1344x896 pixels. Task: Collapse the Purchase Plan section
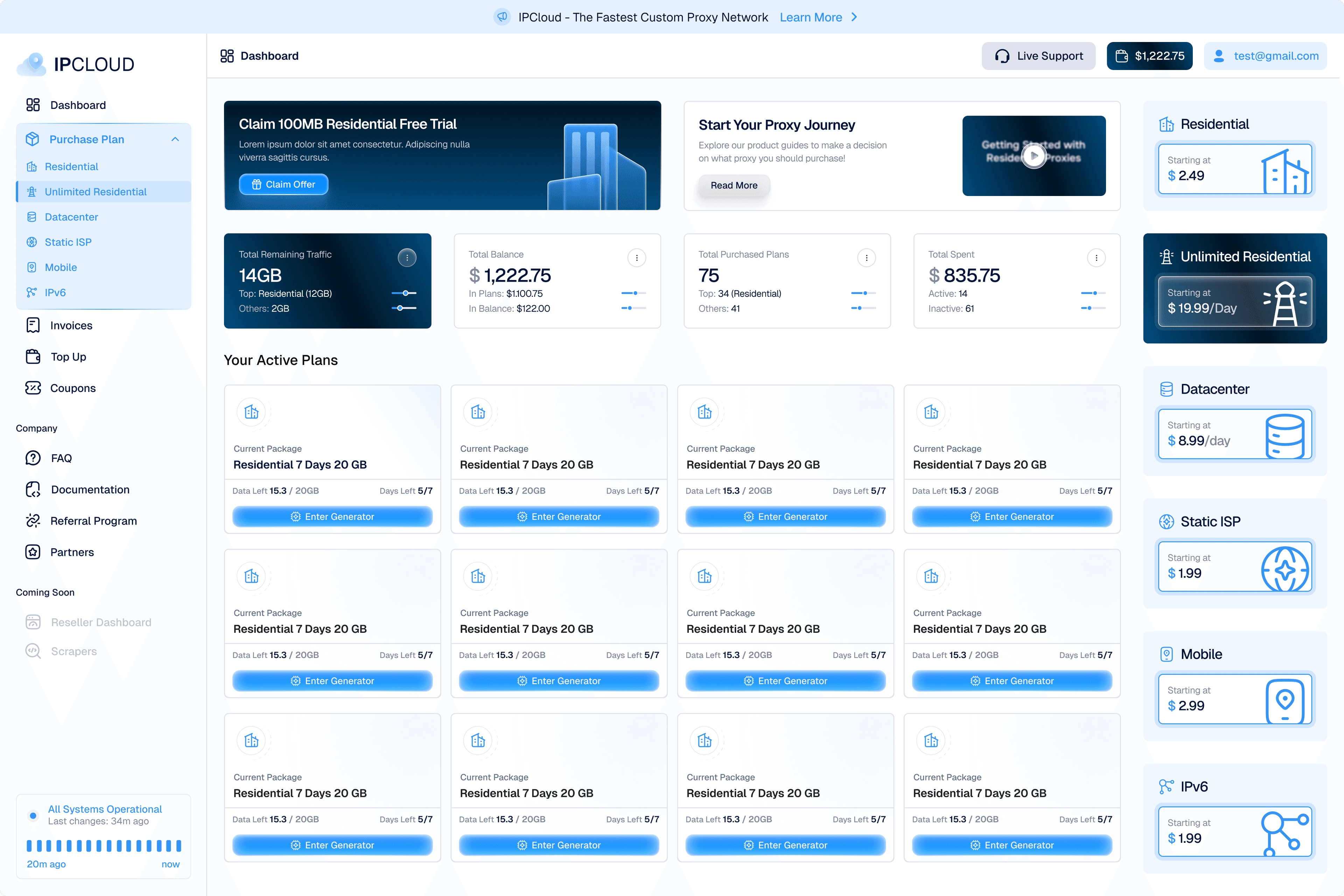[x=175, y=139]
